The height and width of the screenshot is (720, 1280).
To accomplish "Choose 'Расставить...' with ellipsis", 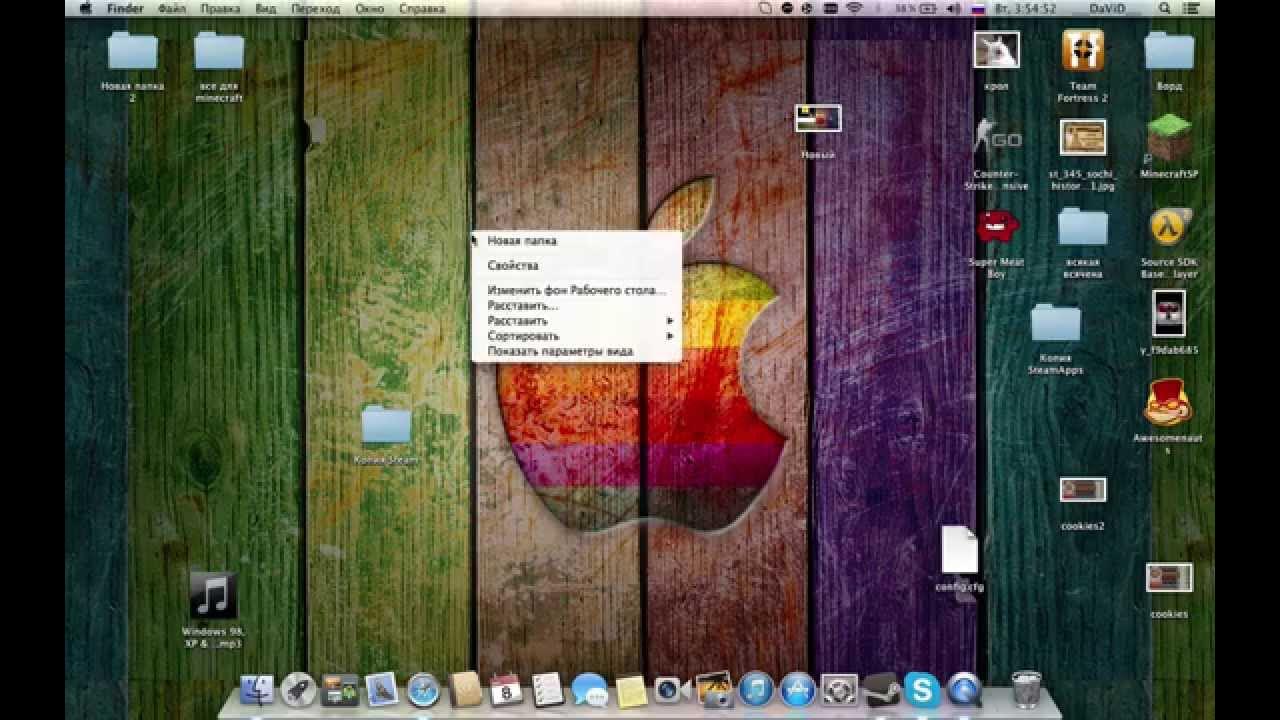I will [x=576, y=306].
